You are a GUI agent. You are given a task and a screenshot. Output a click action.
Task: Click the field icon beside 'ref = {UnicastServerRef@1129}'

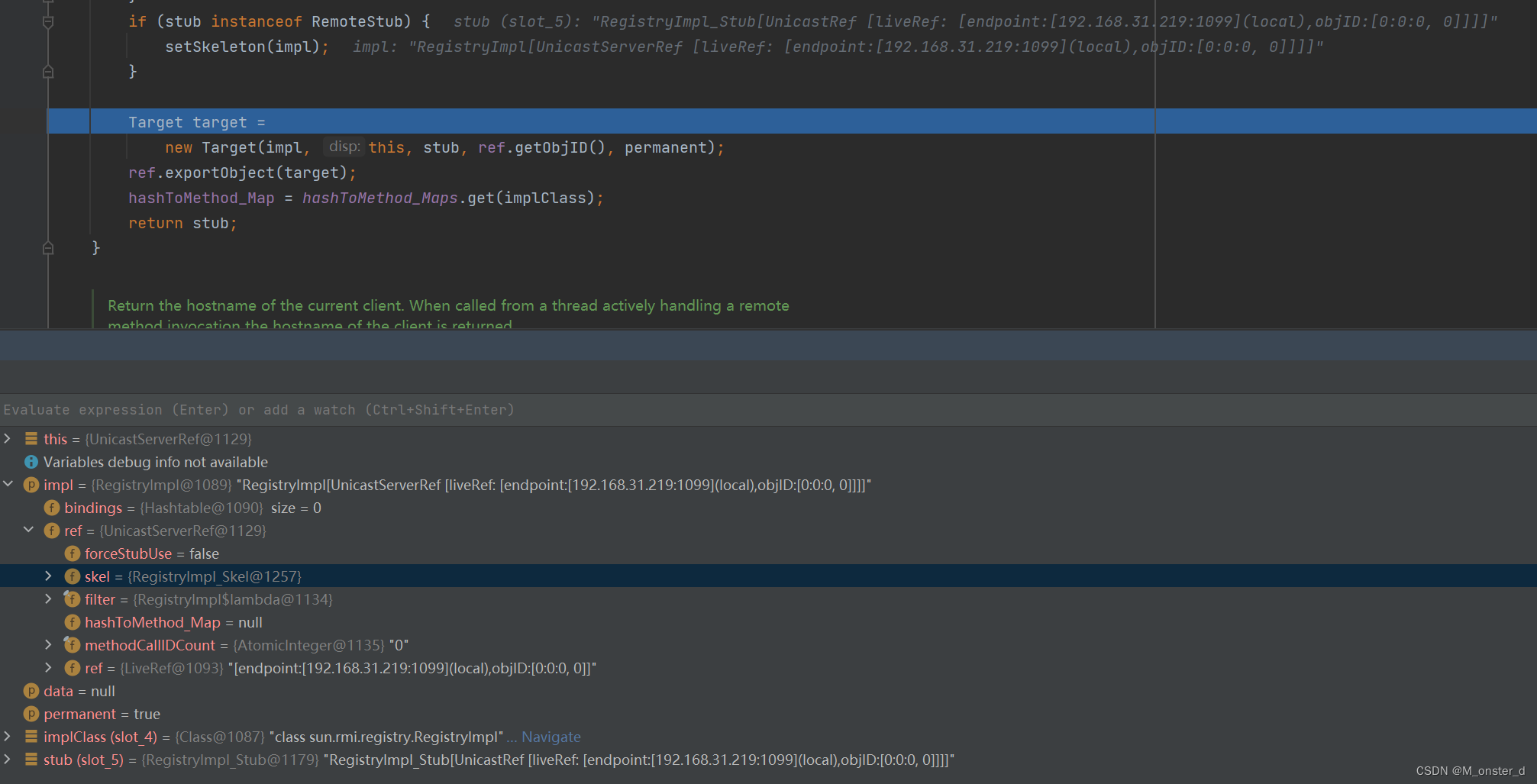point(52,531)
